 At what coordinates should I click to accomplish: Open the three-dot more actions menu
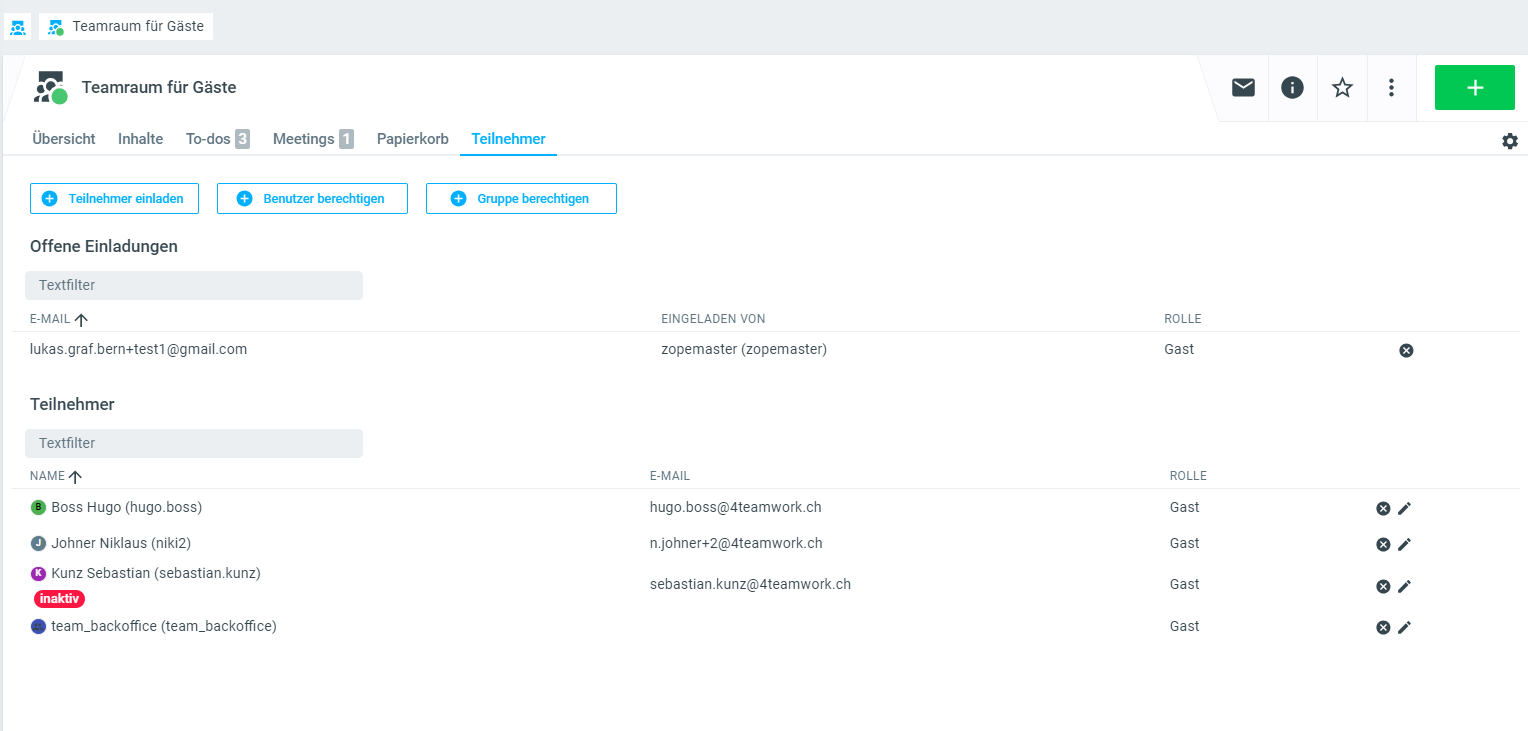pos(1391,88)
